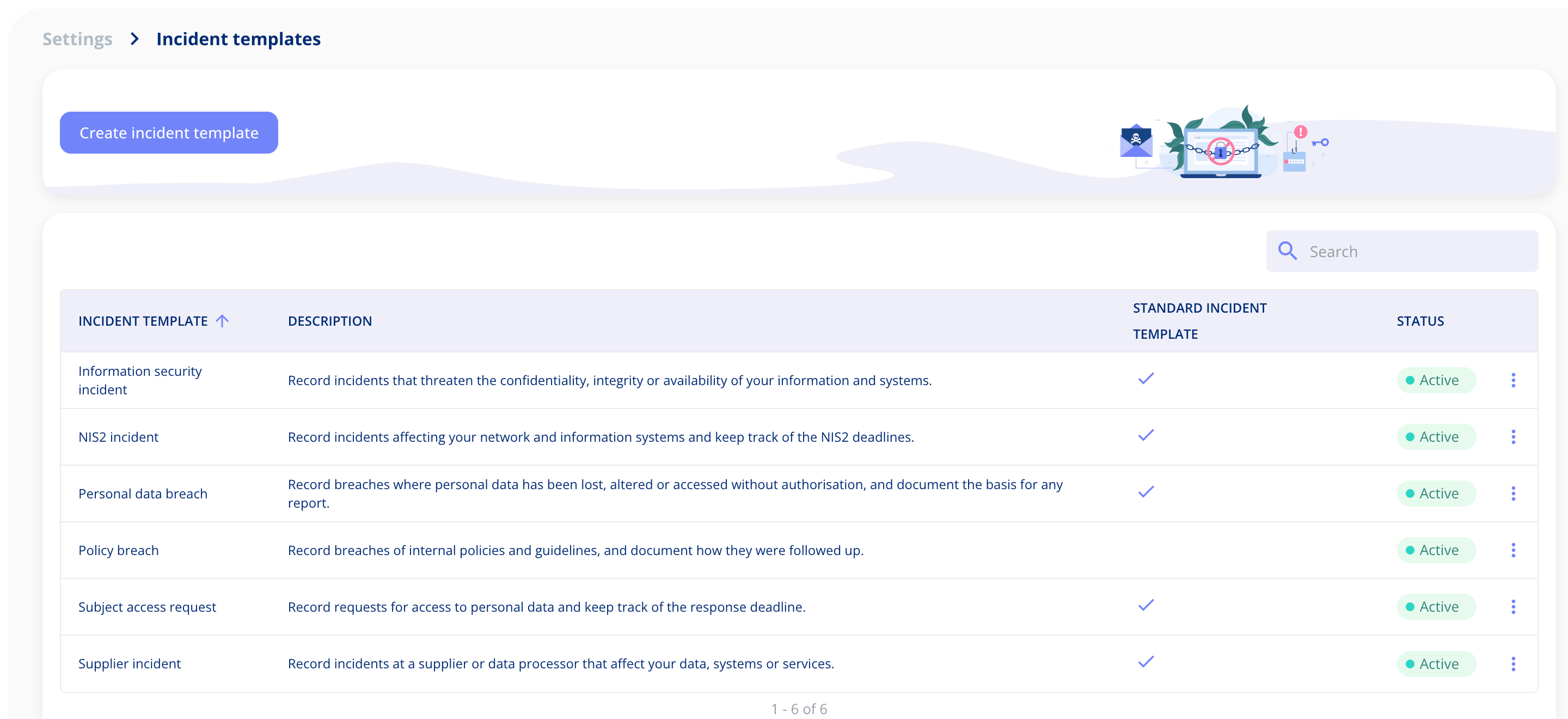
Task: Click the description of the NIS2 incident
Action: click(601, 436)
